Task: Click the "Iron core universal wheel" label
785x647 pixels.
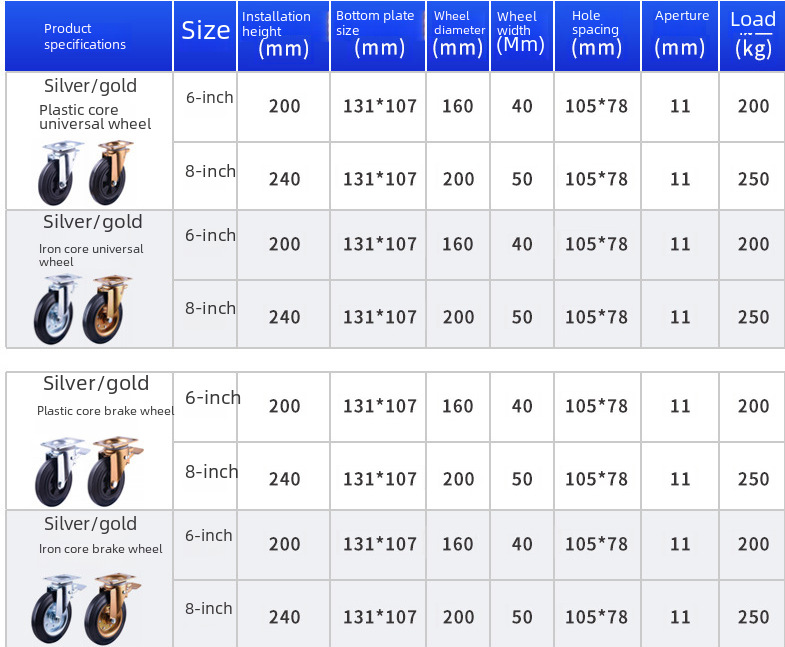Action: [x=91, y=255]
